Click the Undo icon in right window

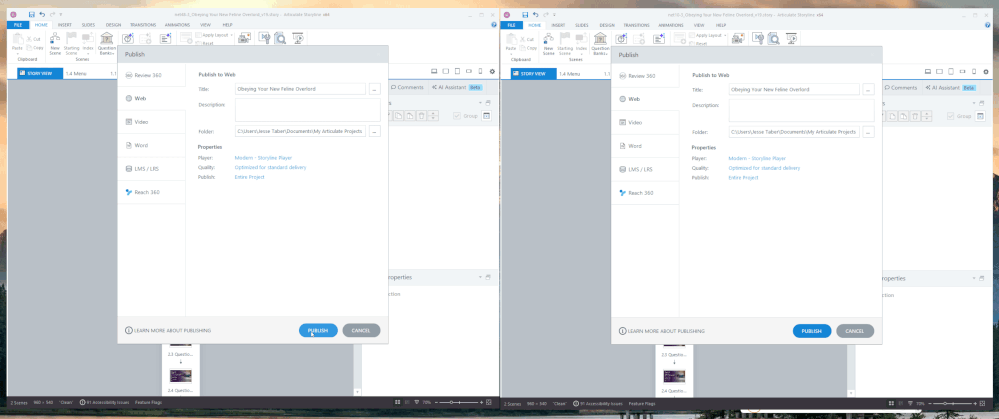click(x=535, y=14)
